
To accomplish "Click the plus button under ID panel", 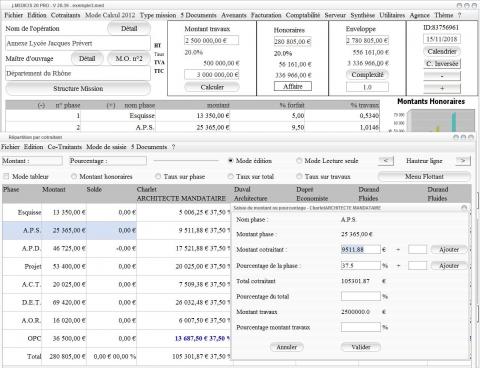I will point(442,88).
